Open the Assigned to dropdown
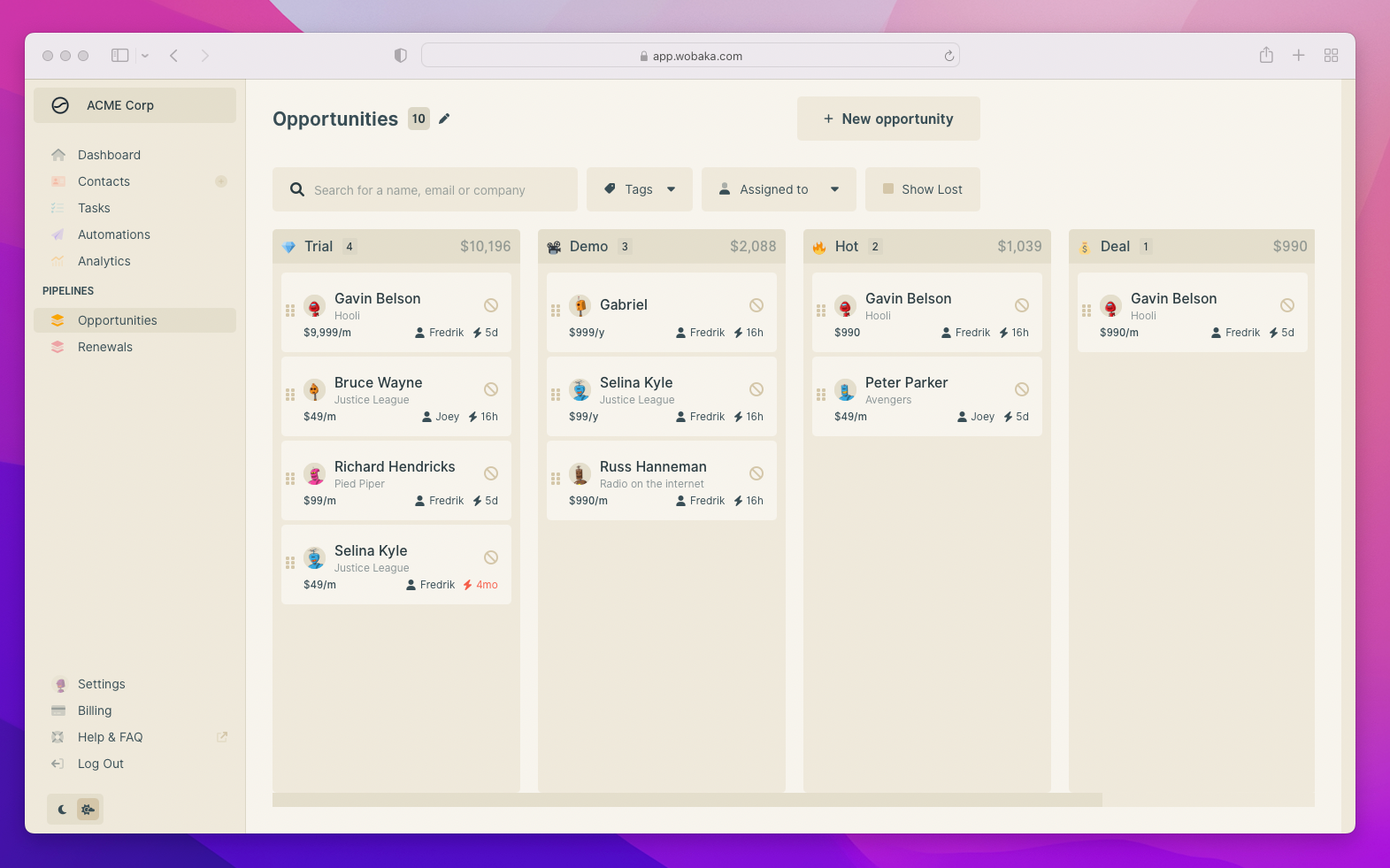This screenshot has width=1390, height=868. pos(779,189)
